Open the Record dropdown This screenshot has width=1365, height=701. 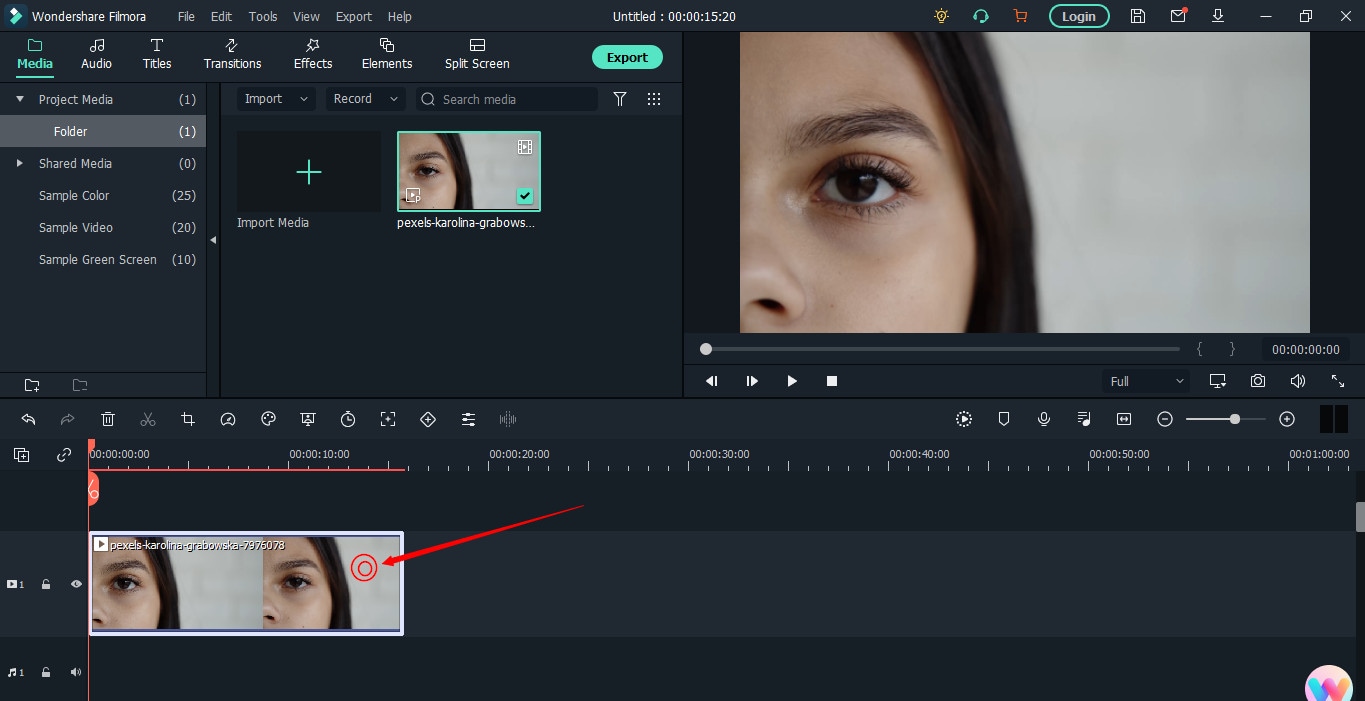click(x=365, y=99)
